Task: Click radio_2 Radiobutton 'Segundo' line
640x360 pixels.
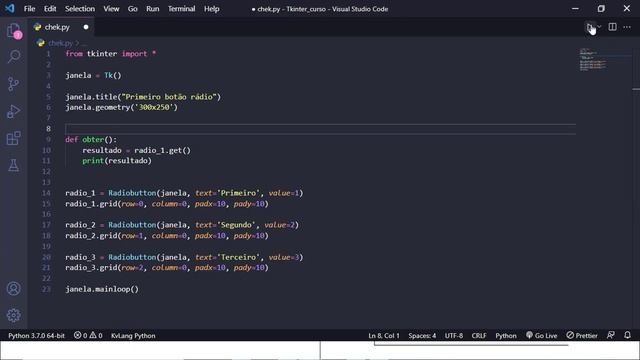Action: coord(182,225)
